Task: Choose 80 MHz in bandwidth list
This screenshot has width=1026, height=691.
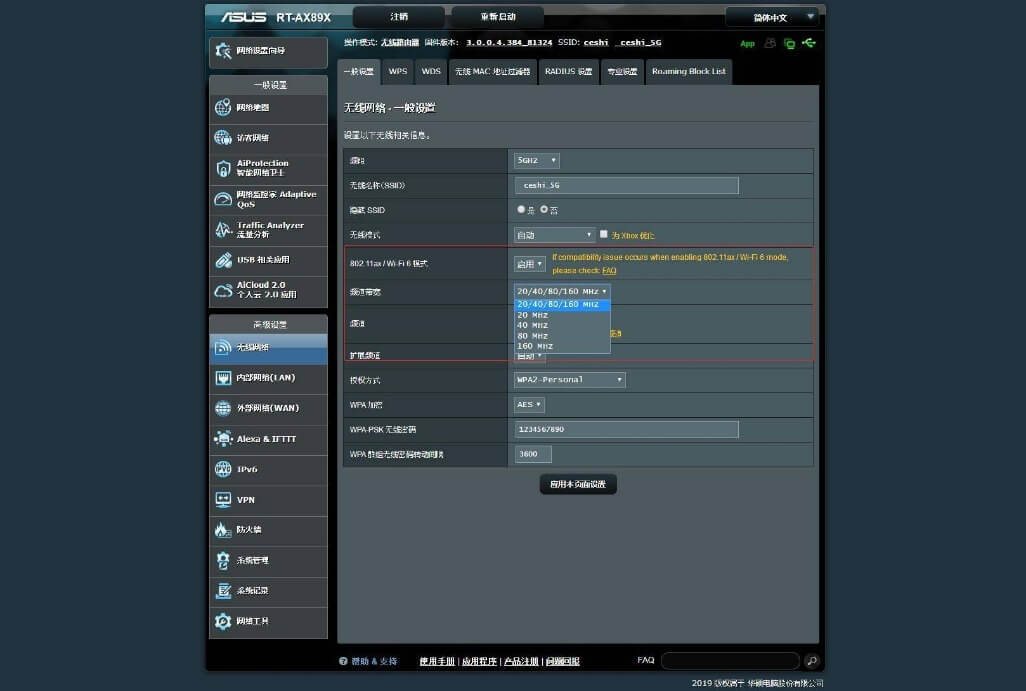Action: click(x=532, y=336)
